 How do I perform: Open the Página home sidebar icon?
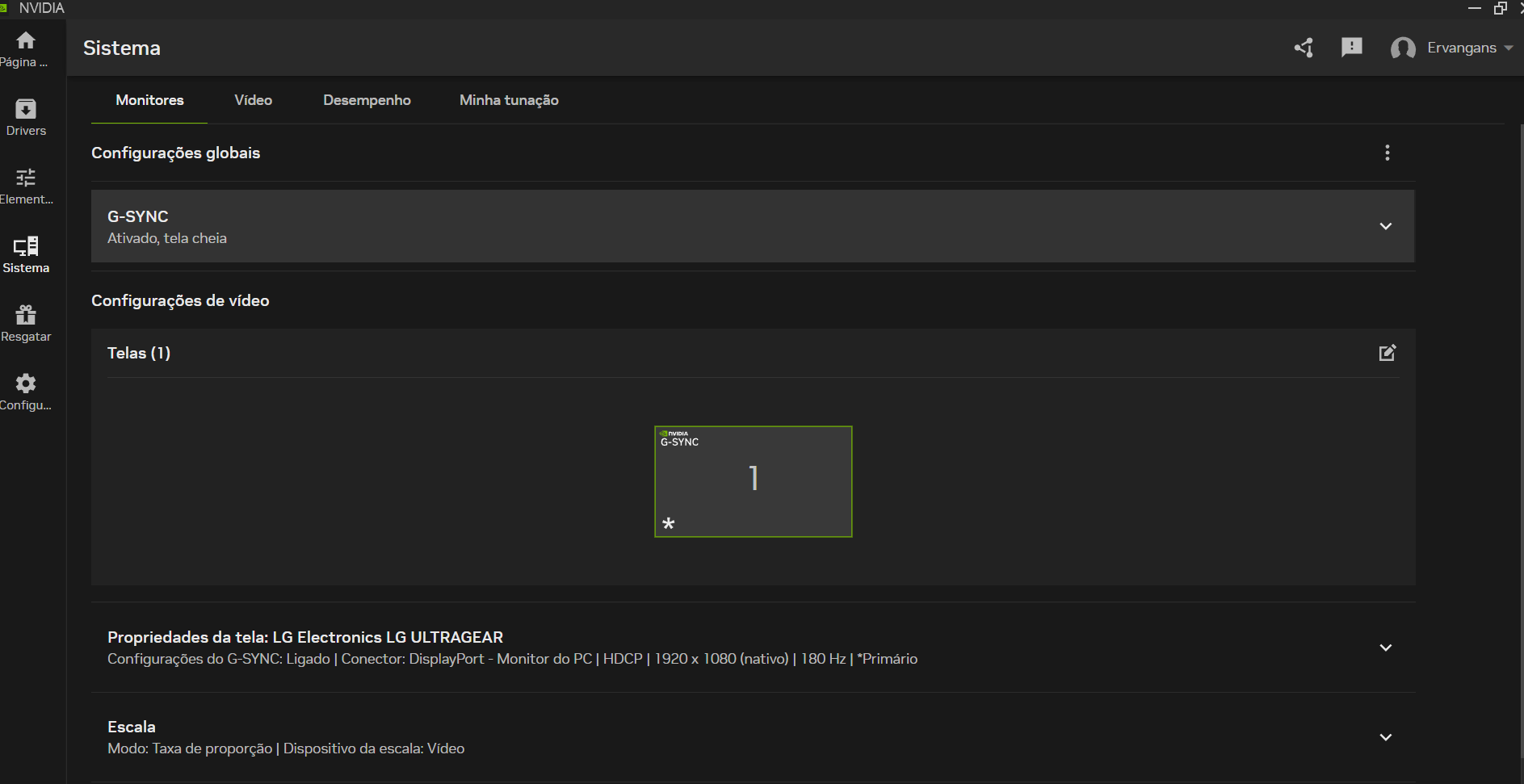click(26, 40)
